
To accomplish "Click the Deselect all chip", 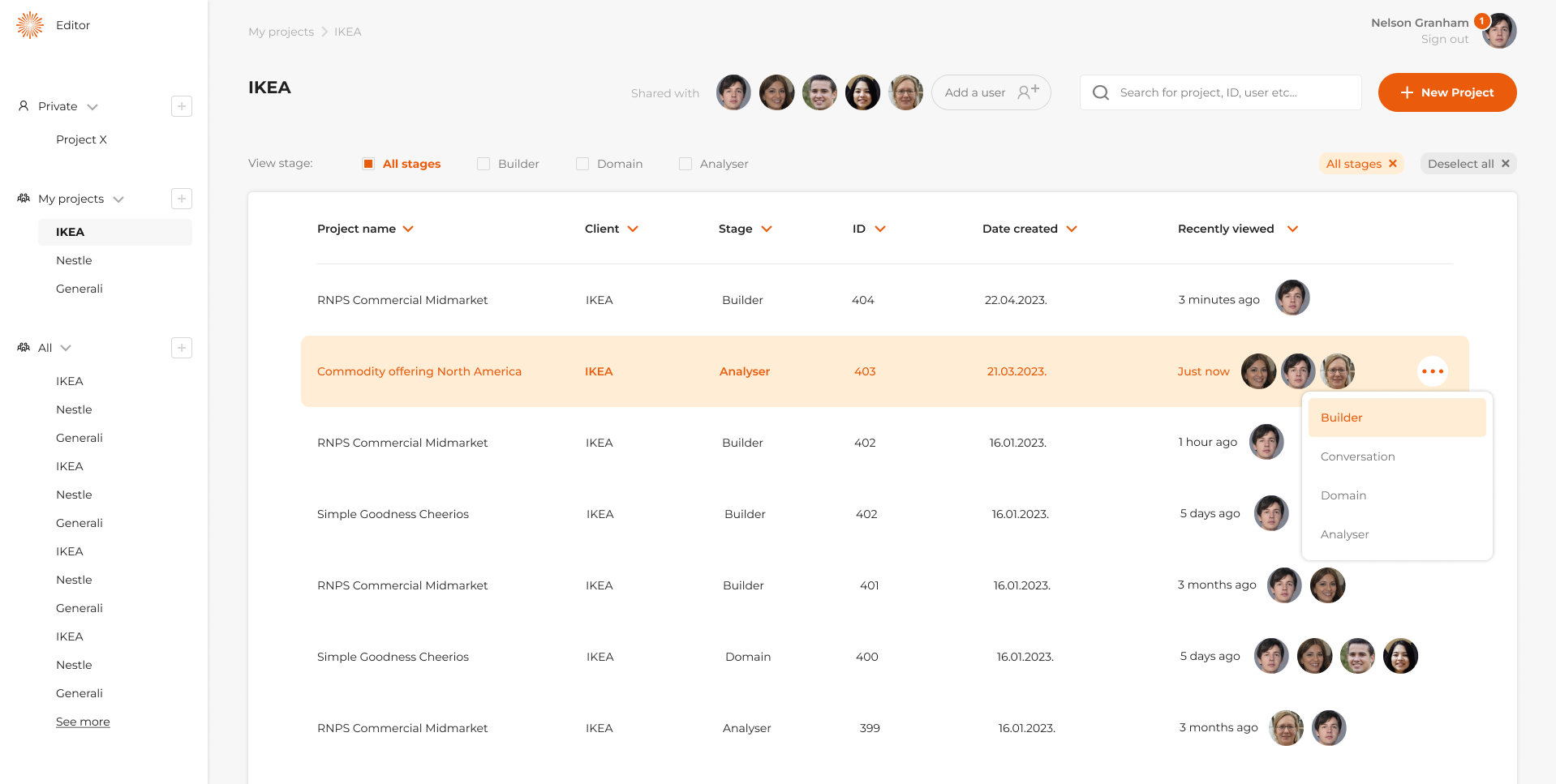I will coord(1468,164).
